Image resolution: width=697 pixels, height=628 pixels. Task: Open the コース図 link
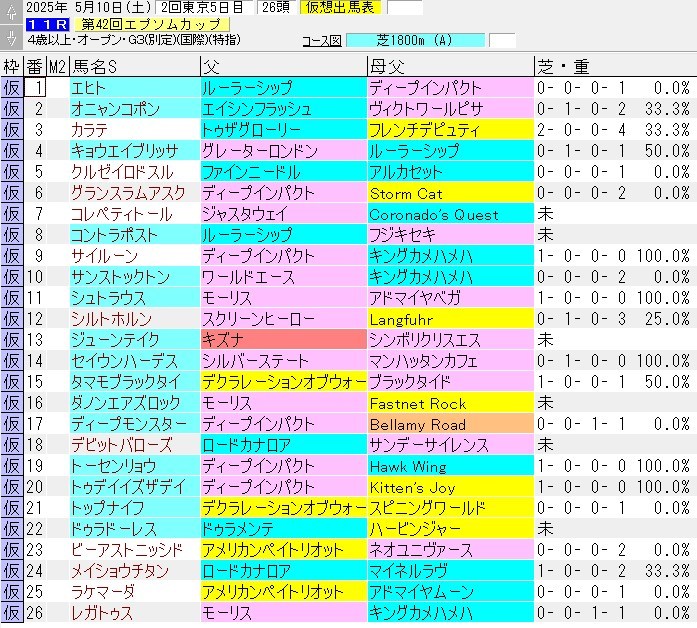pos(322,41)
